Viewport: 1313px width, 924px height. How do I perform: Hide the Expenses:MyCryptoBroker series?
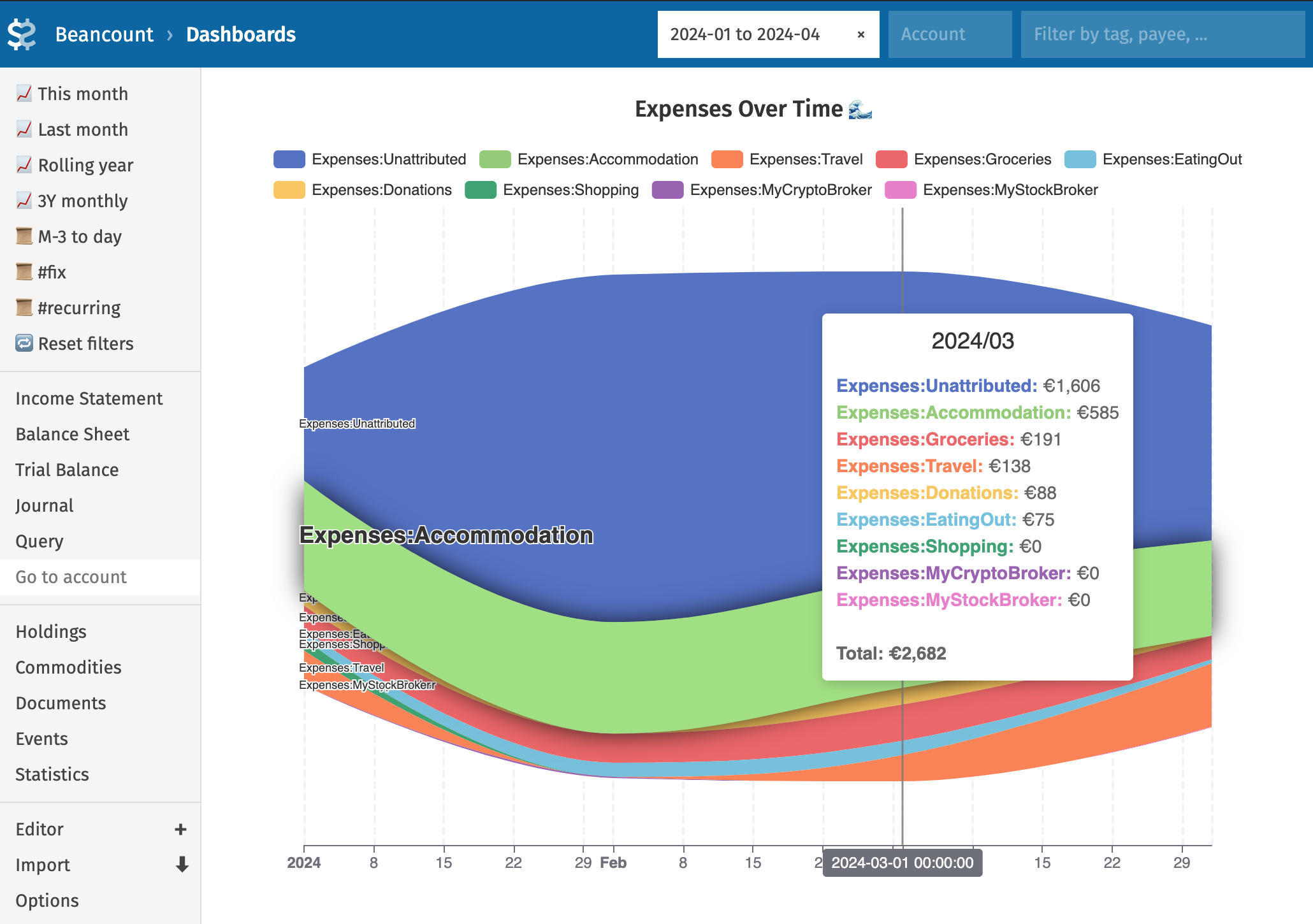coord(762,190)
